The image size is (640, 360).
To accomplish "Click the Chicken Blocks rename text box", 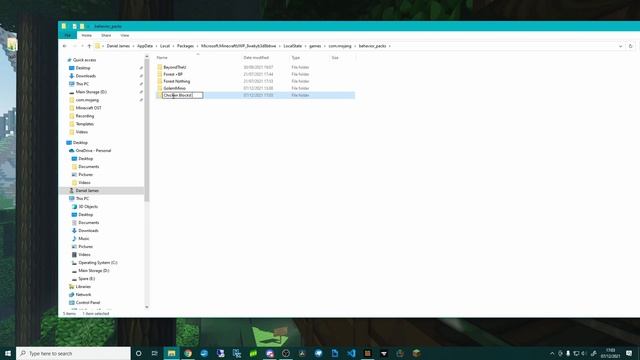I will pyautogui.click(x=182, y=95).
